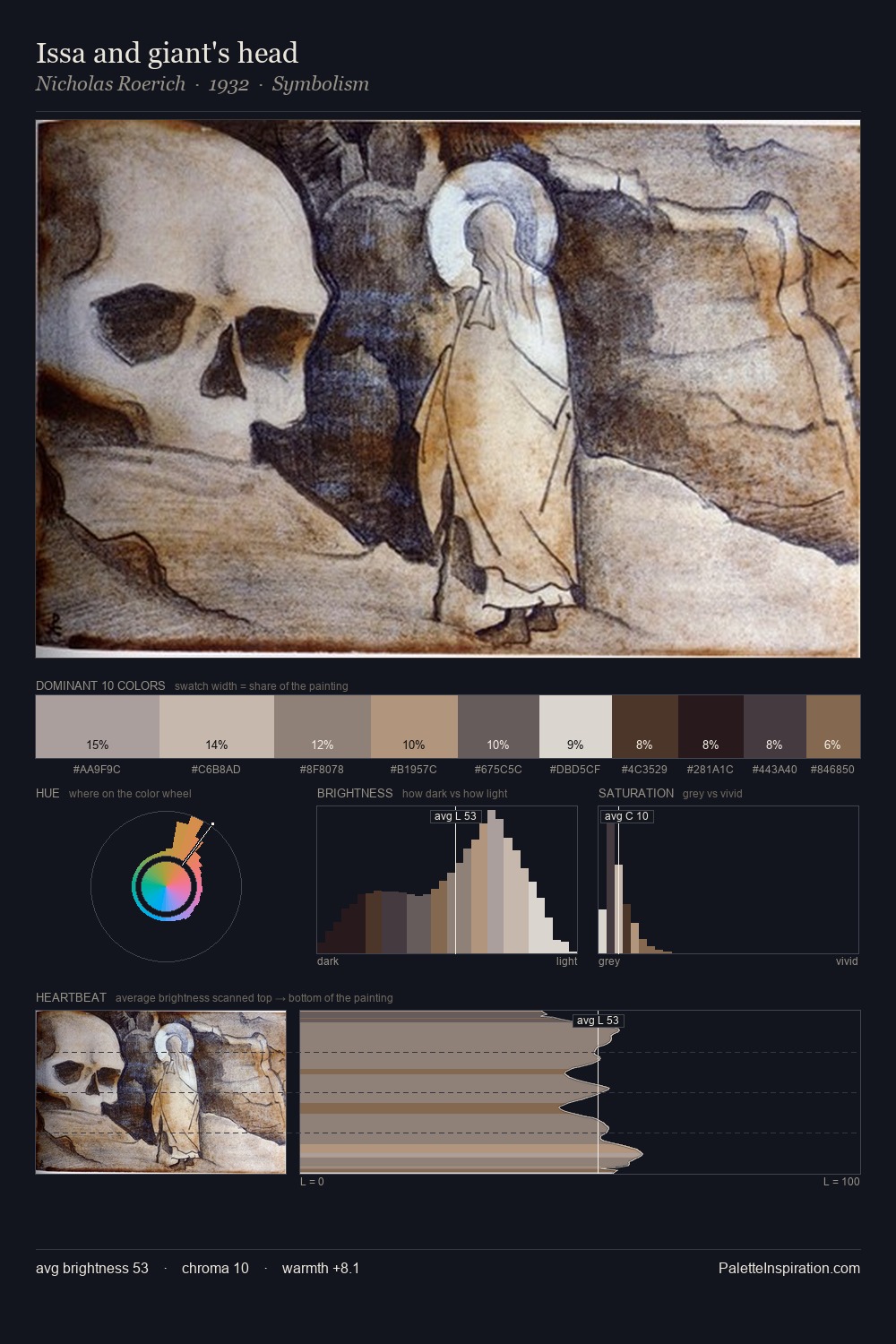Image resolution: width=896 pixels, height=1344 pixels.
Task: Click the 'dark' axis label
Action: point(328,961)
